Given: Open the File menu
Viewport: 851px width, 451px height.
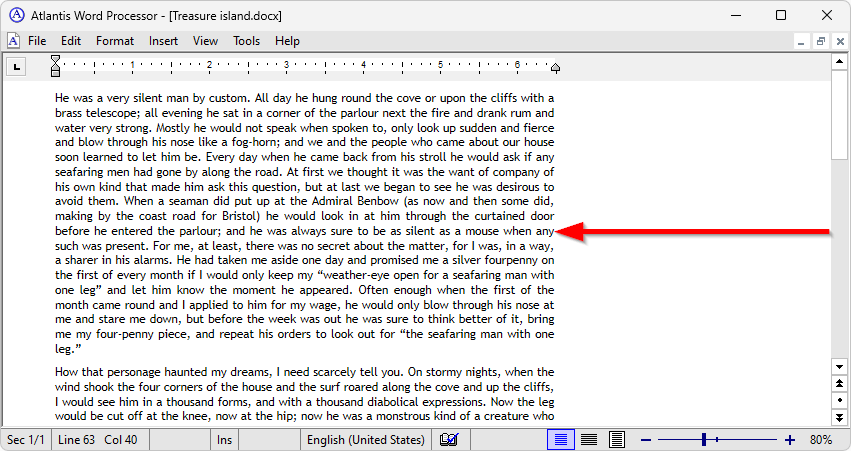Looking at the screenshot, I should pos(37,41).
